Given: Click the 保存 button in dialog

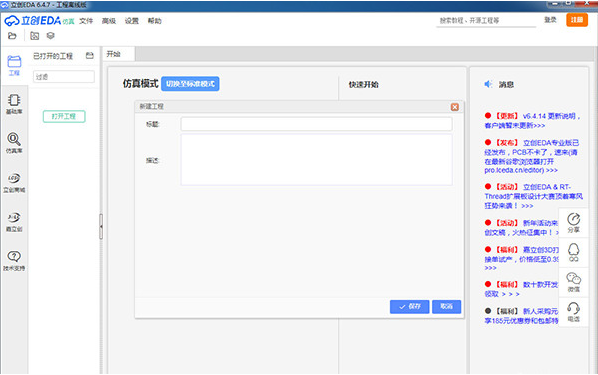Looking at the screenshot, I should (x=410, y=307).
